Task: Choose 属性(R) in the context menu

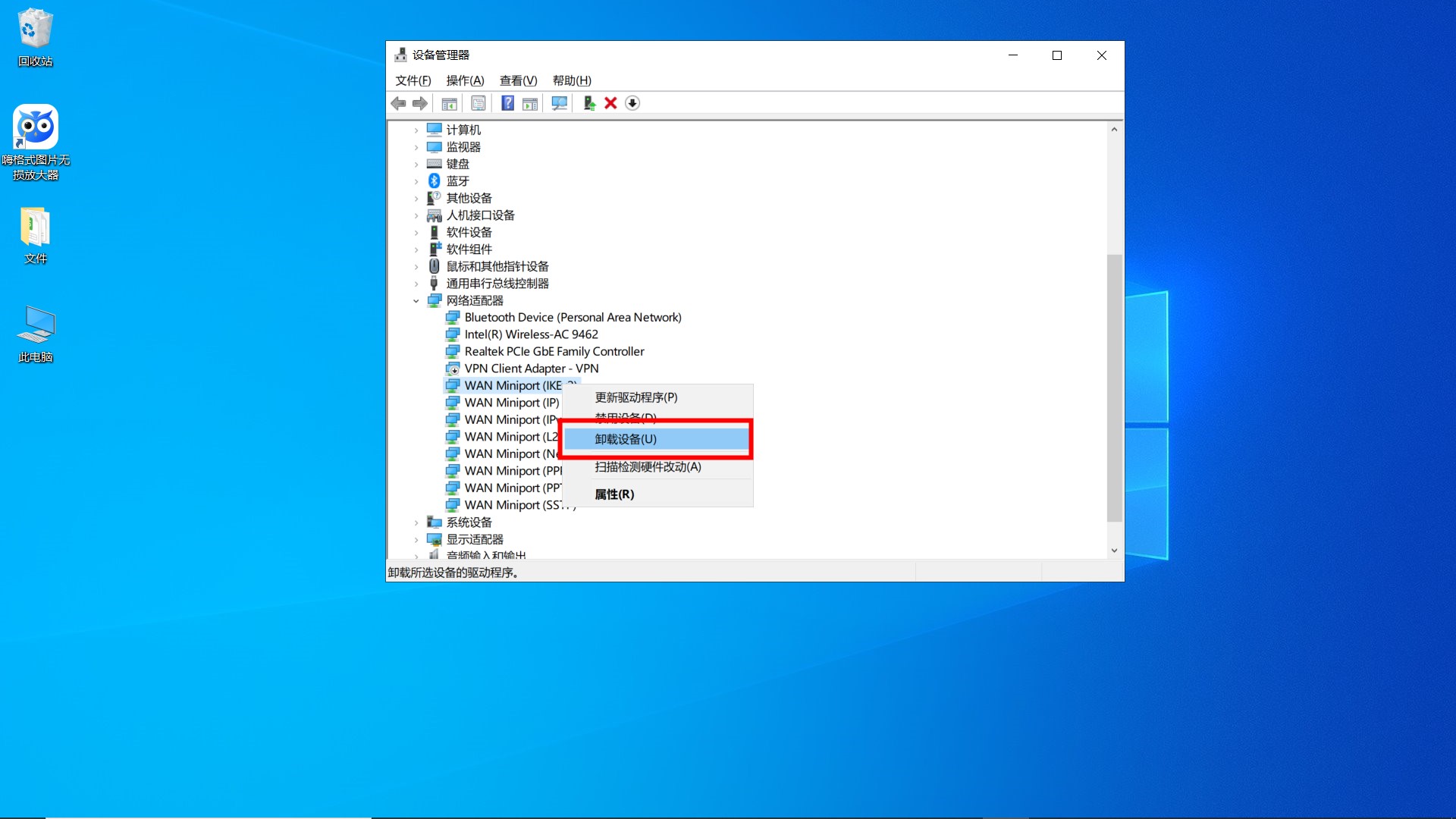Action: coord(614,494)
